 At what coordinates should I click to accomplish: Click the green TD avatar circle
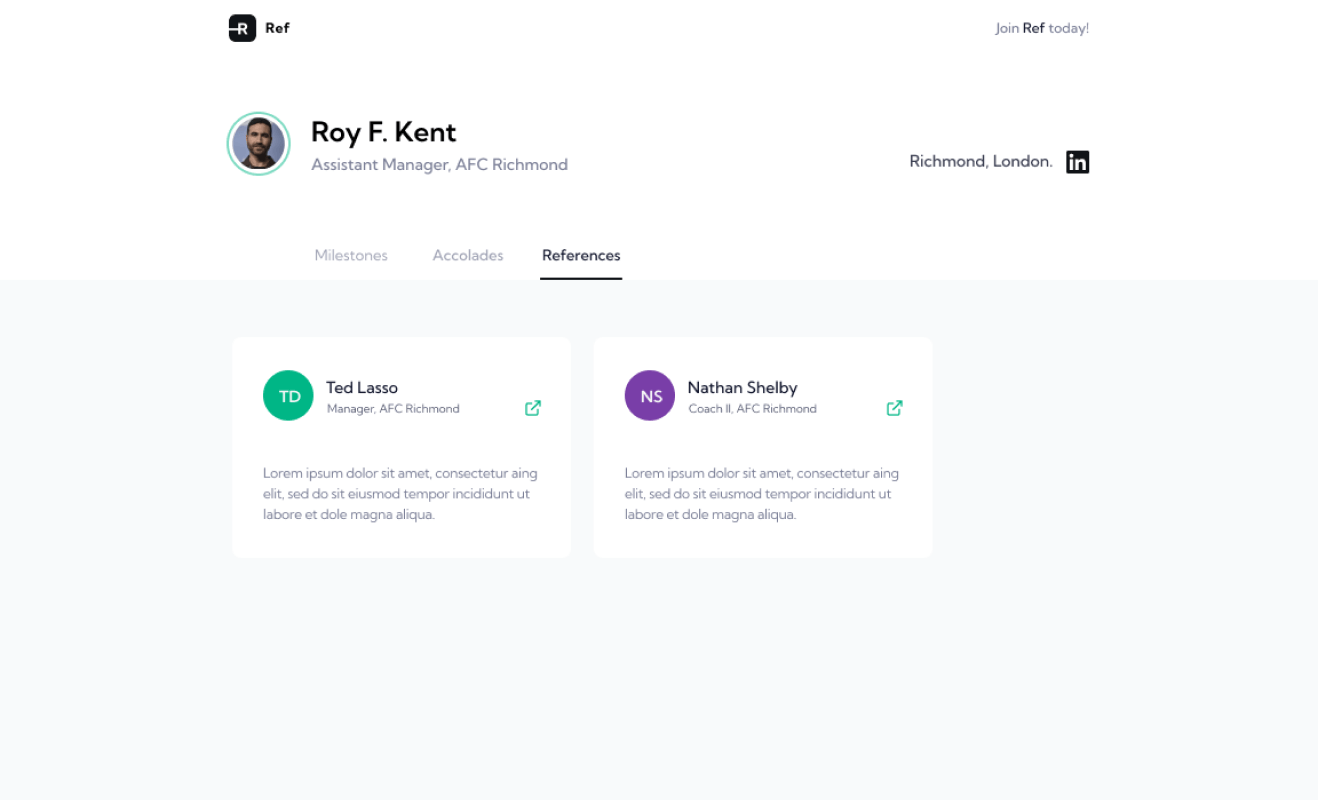(x=288, y=396)
